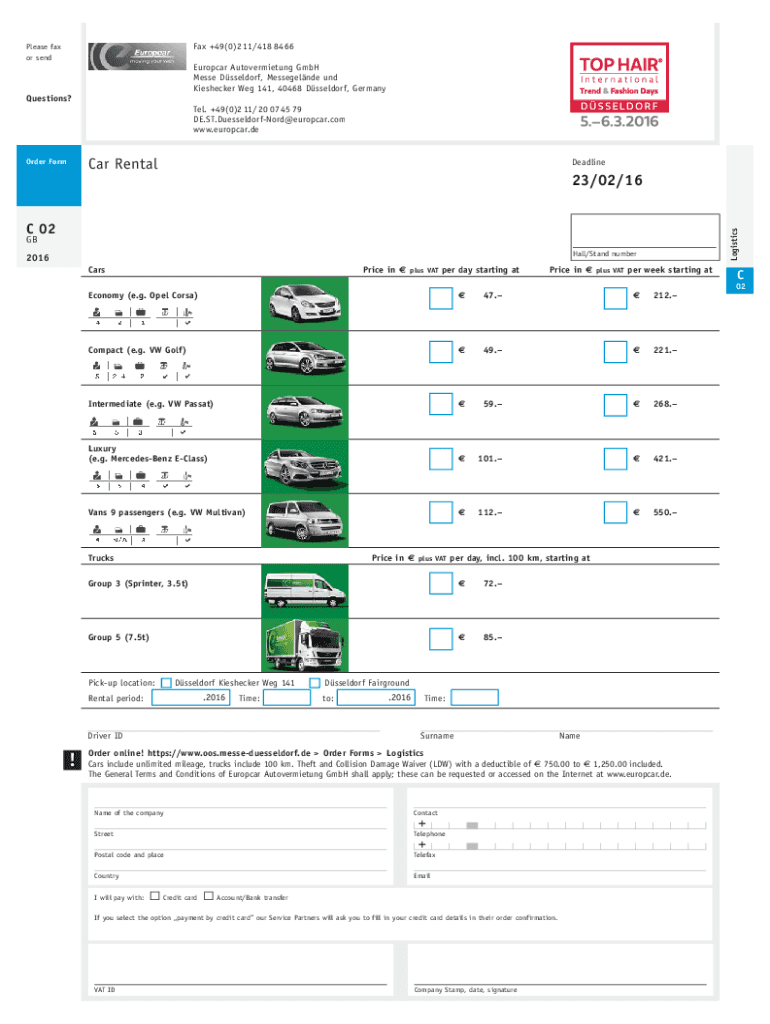Select the Mercedes-Benz E-Class luxury car picture
This screenshot has width=770, height=1024.
click(304, 465)
